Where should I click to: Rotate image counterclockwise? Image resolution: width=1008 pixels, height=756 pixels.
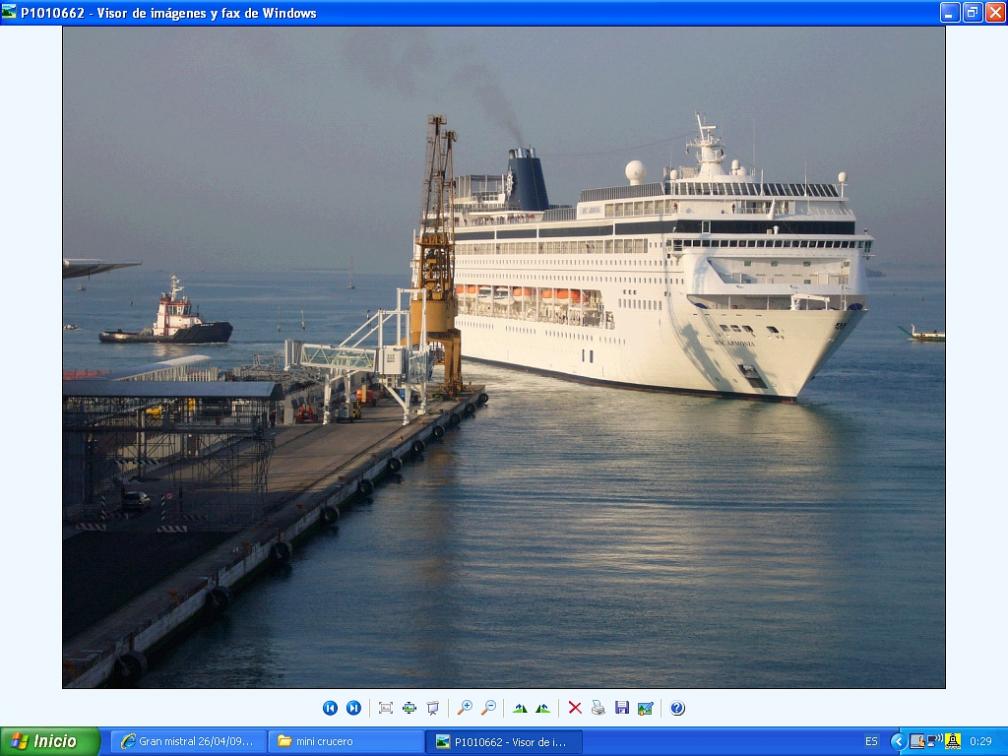(x=542, y=708)
